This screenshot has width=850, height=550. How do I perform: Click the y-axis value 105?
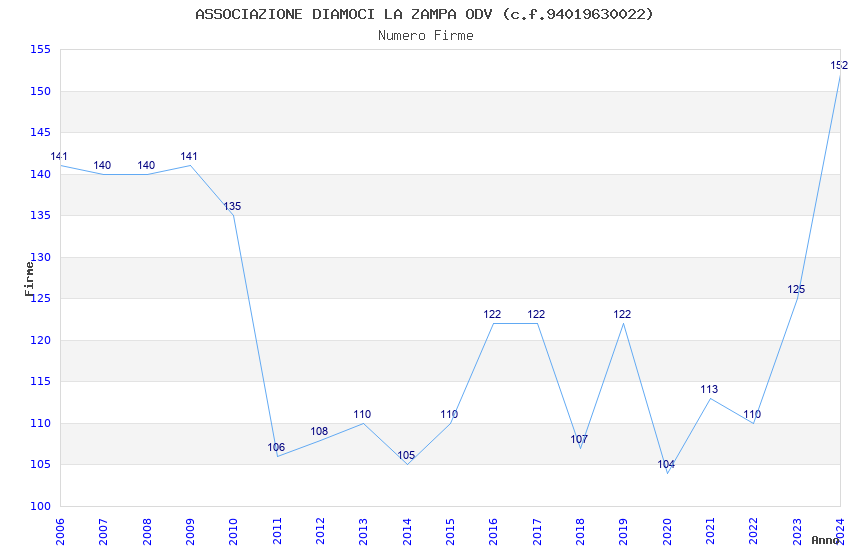[x=40, y=464]
